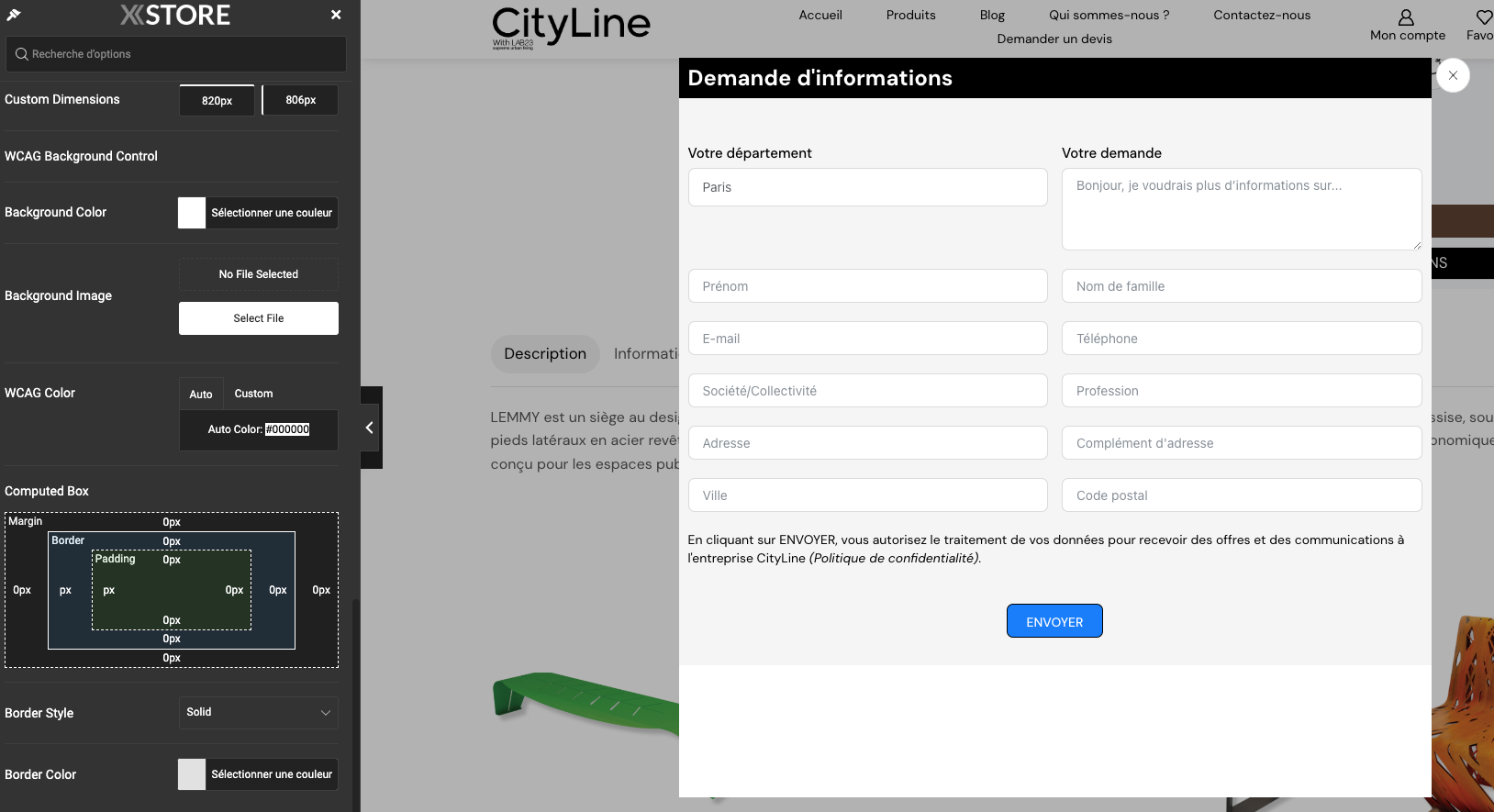Click Sélectionner une couleur for Border Color

click(272, 774)
